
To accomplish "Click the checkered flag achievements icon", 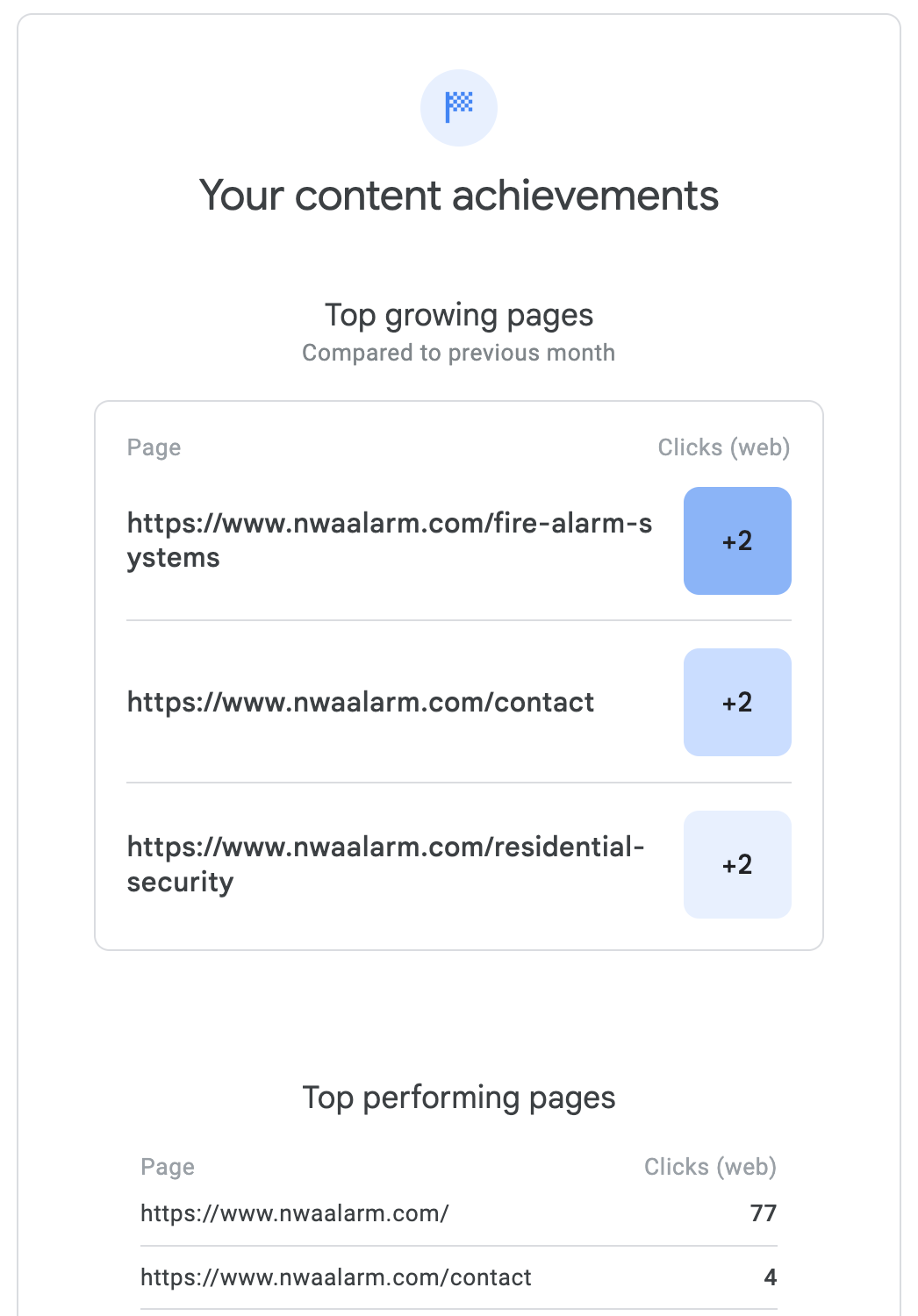I will [x=459, y=107].
